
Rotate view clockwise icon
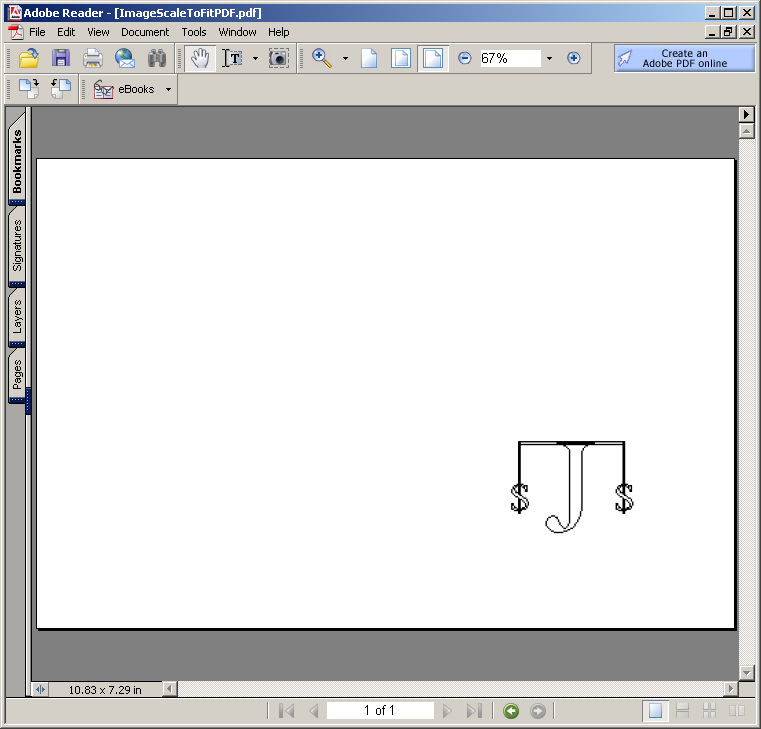tap(29, 89)
